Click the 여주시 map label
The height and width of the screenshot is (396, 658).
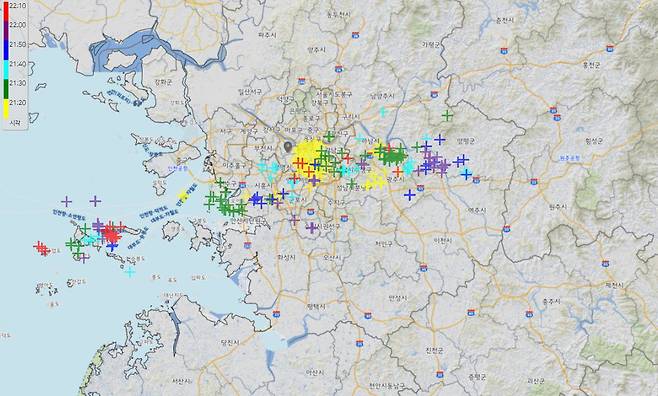477,211
